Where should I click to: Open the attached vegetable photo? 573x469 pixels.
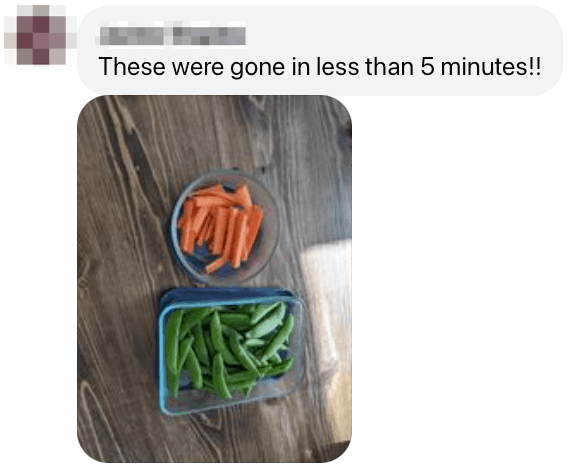[215, 279]
